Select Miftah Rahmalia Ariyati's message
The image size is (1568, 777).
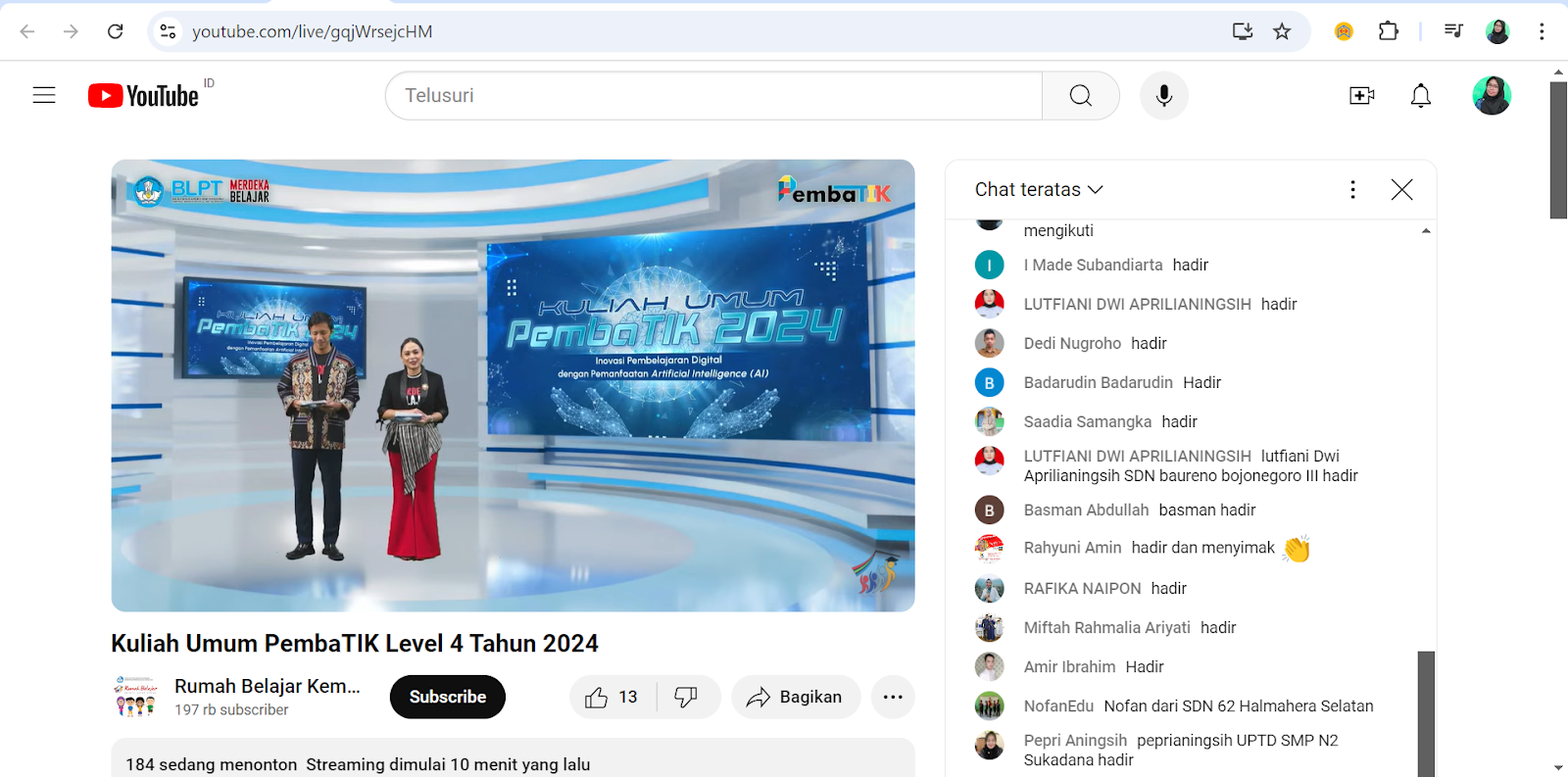point(1218,627)
